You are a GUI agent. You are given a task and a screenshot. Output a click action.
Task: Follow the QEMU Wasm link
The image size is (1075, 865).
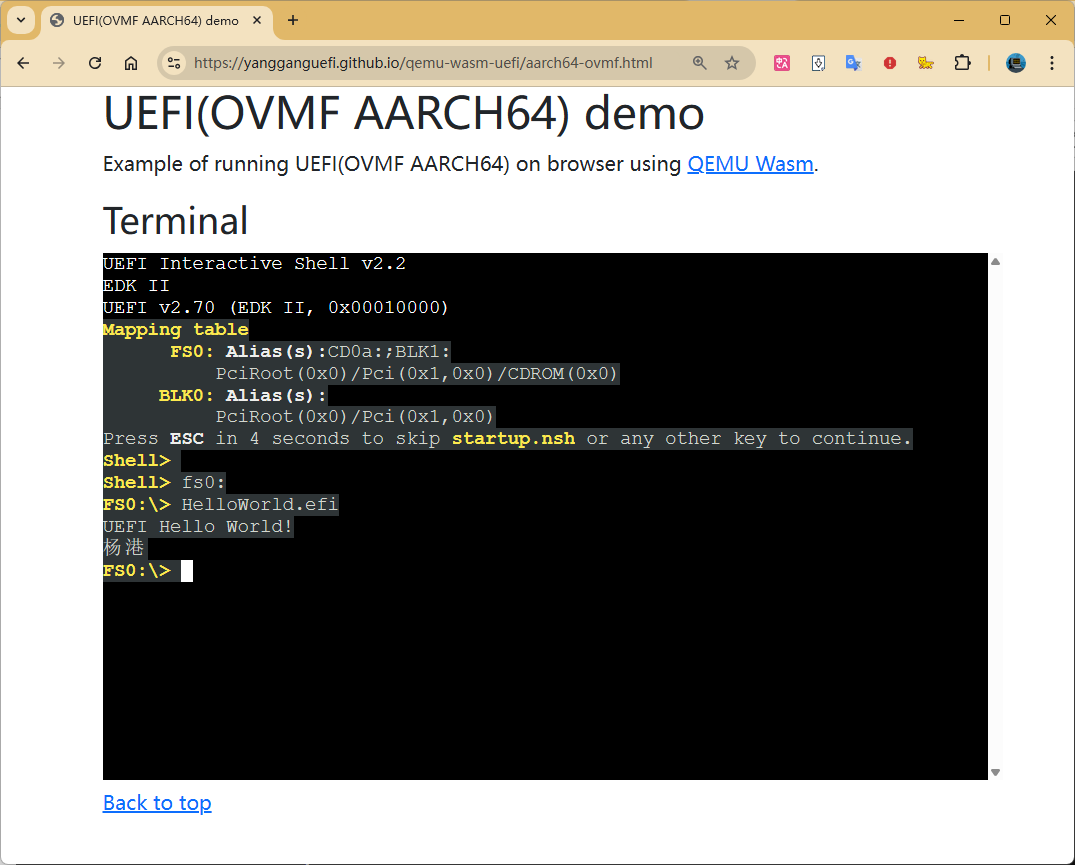(750, 165)
